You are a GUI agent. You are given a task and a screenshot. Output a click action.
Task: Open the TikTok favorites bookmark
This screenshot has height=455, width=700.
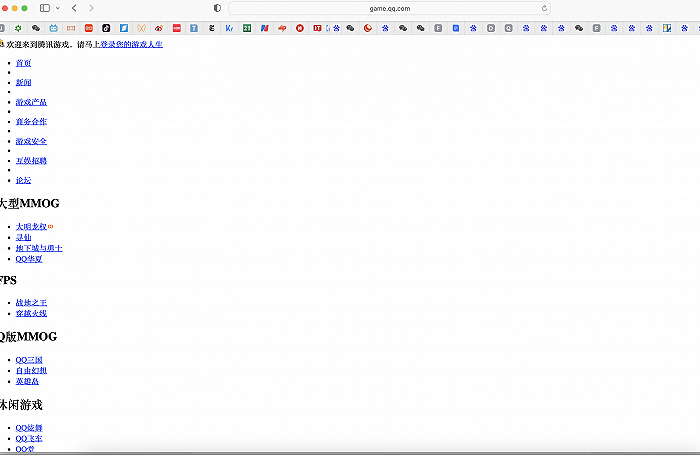(x=106, y=28)
